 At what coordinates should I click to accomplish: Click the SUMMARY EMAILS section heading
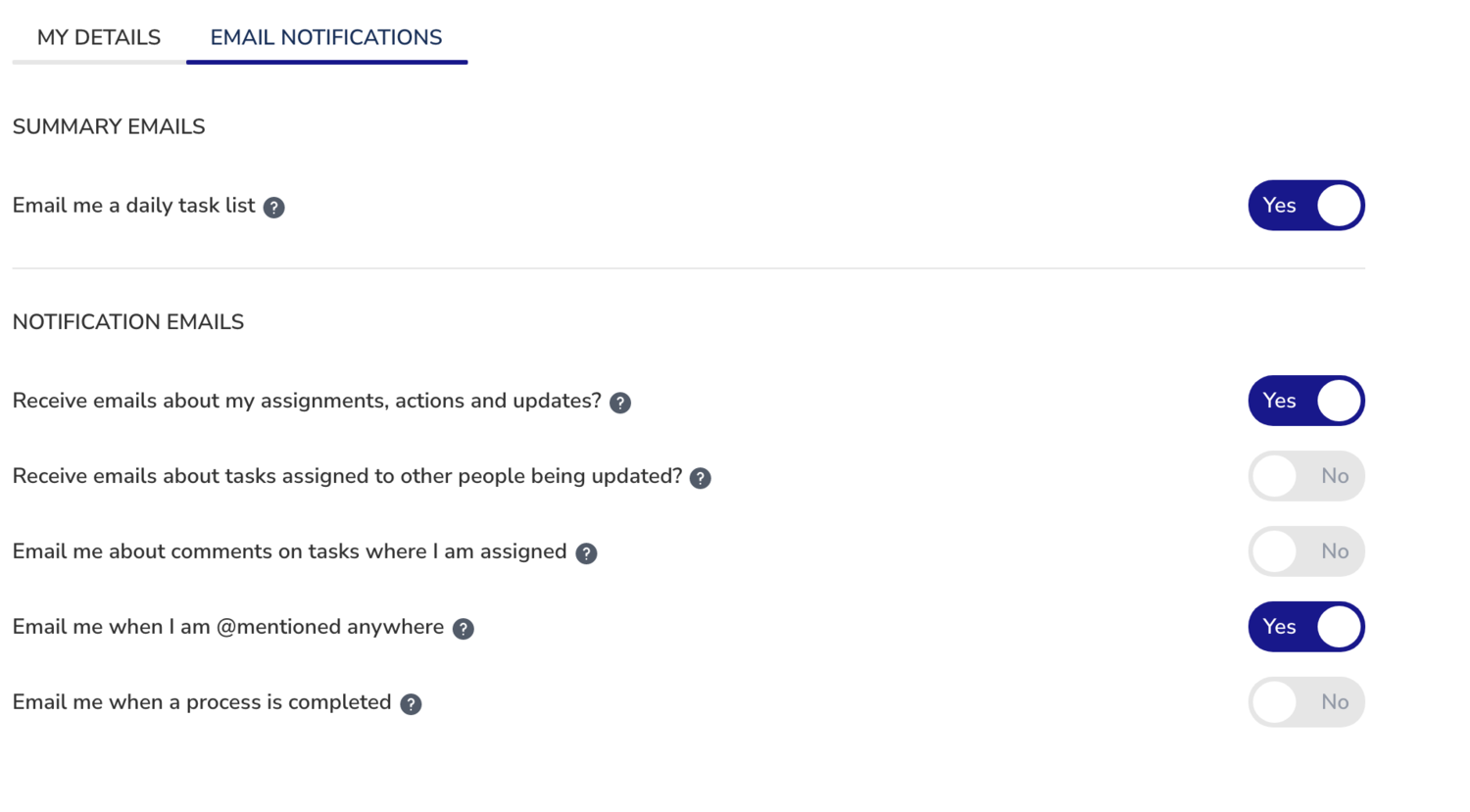pyautogui.click(x=108, y=126)
